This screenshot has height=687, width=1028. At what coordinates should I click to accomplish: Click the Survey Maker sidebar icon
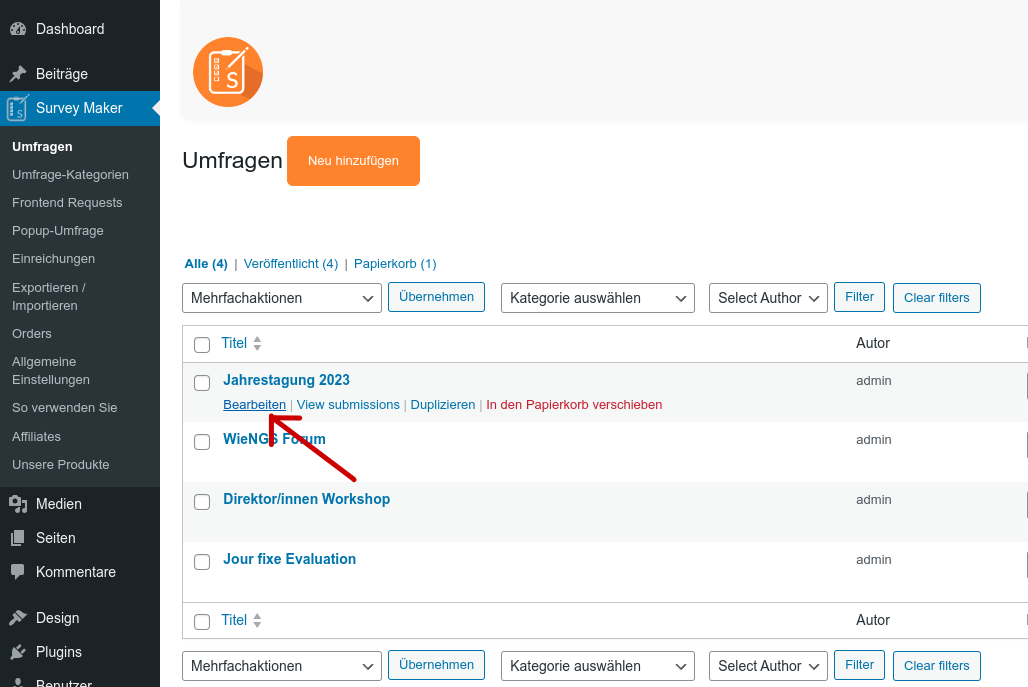pos(17,108)
